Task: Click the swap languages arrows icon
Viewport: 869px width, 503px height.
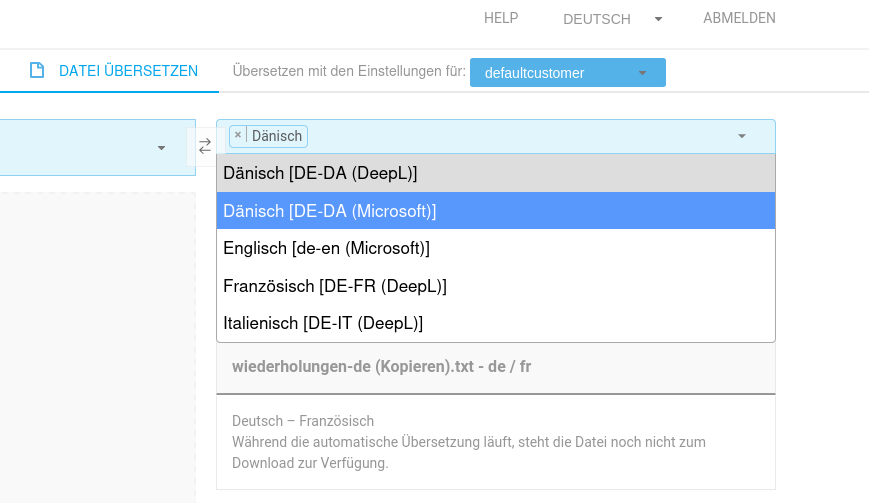Action: pyautogui.click(x=205, y=146)
